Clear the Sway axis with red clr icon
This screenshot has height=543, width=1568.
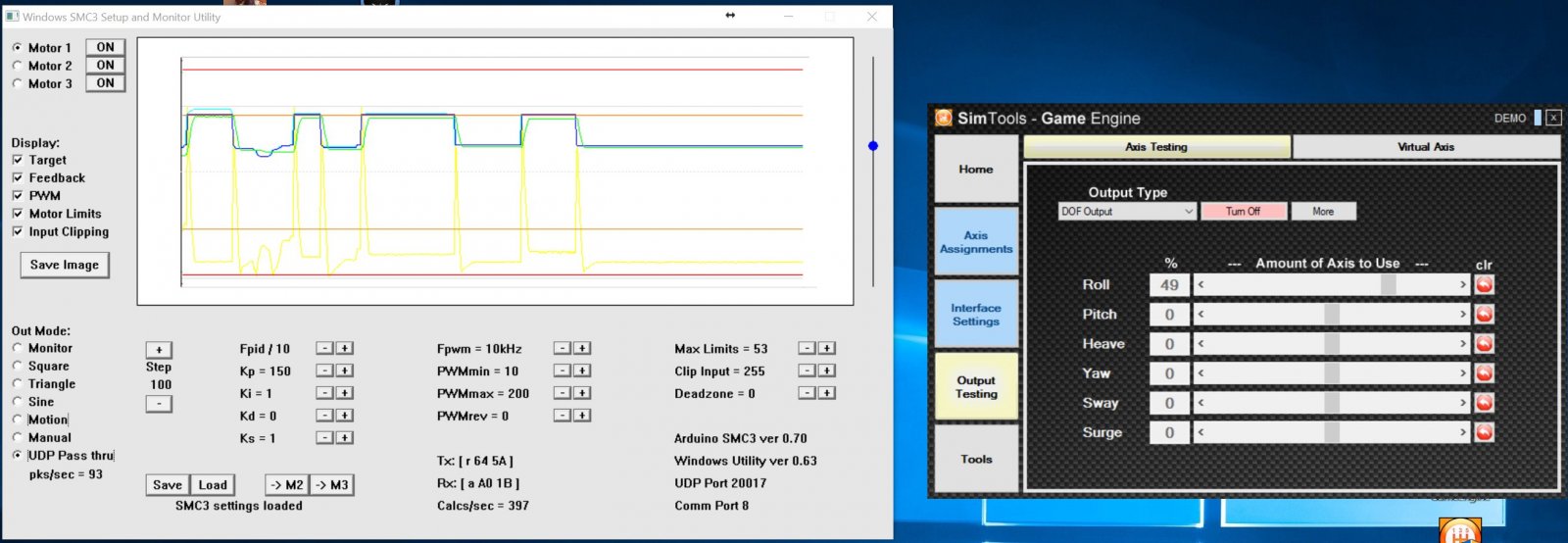coord(1484,403)
